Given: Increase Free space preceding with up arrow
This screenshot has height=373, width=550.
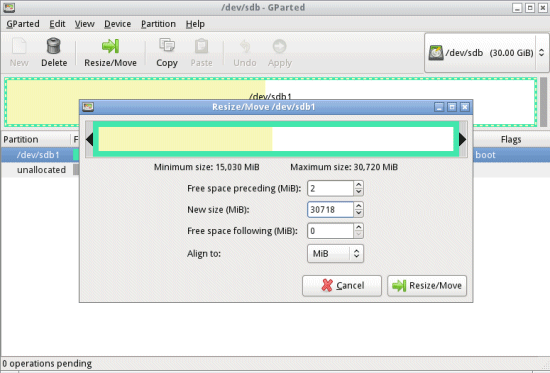Looking at the screenshot, I should point(358,184).
